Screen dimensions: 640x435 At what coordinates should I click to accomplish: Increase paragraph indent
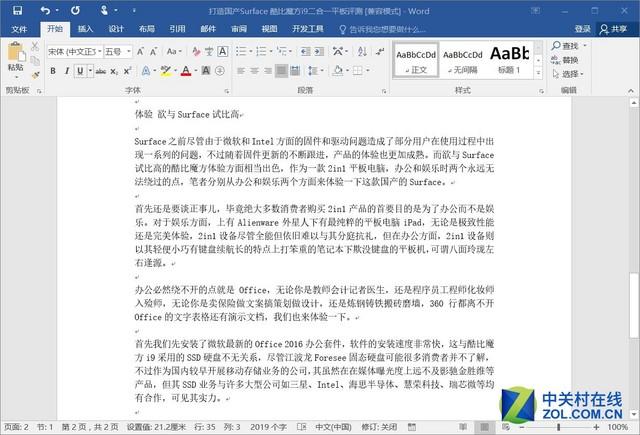(319, 51)
